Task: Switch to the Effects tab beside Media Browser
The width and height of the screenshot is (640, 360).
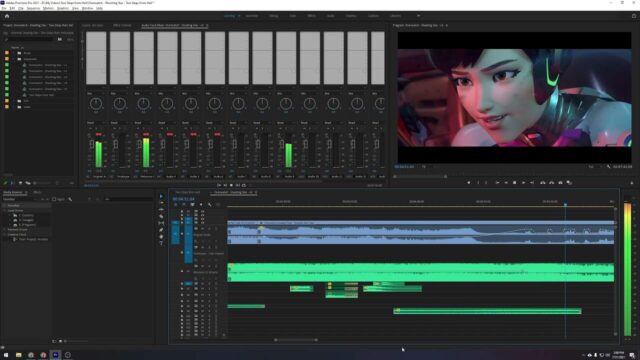Action: 37,192
